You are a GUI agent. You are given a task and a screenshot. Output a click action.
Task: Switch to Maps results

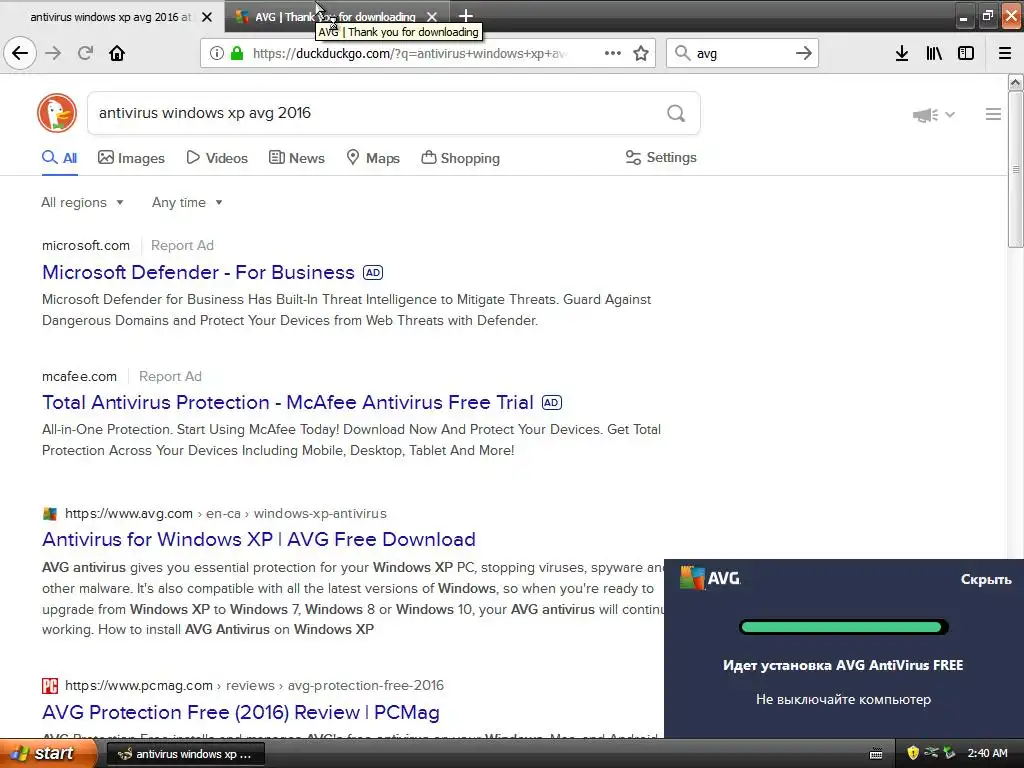[x=373, y=158]
